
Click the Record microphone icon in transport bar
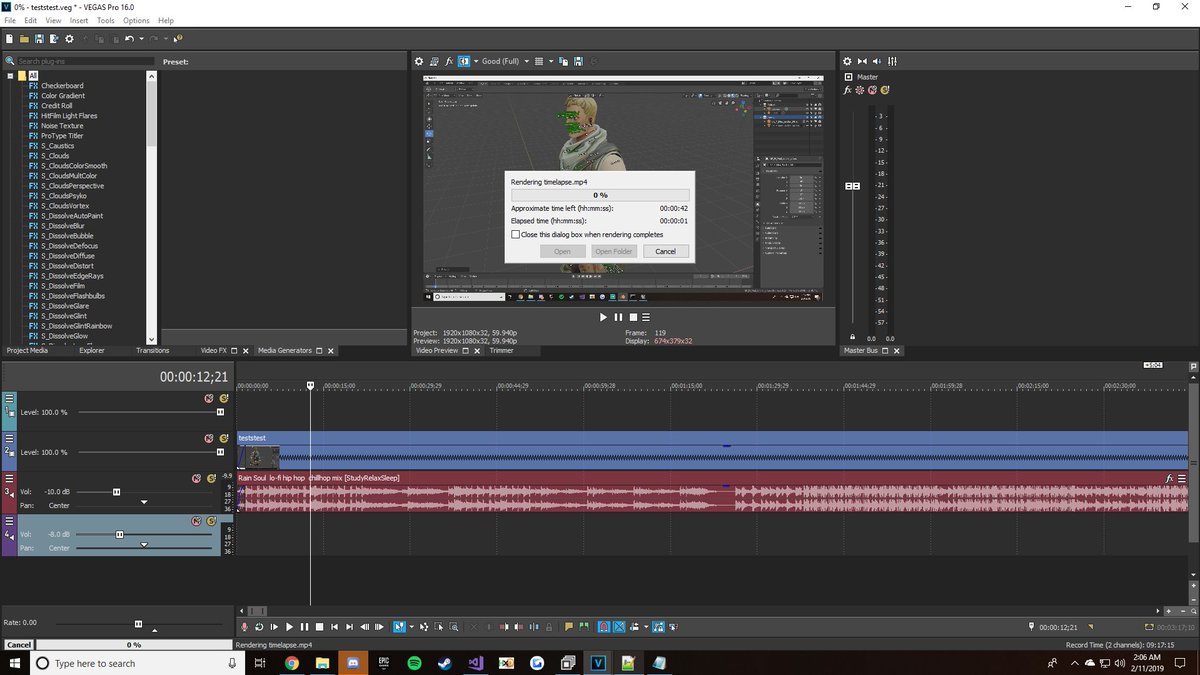pos(244,627)
